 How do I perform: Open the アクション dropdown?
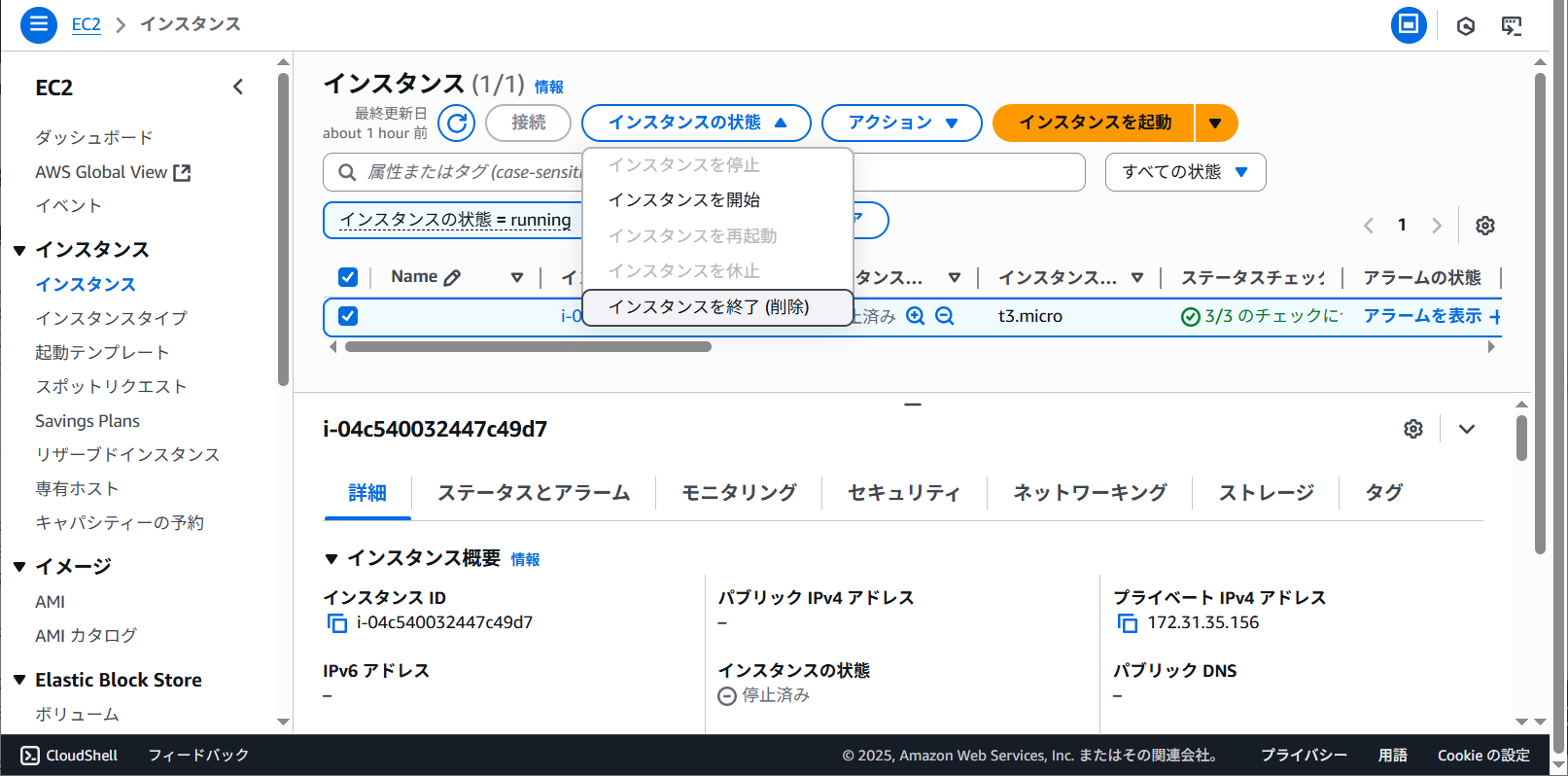[x=901, y=123]
